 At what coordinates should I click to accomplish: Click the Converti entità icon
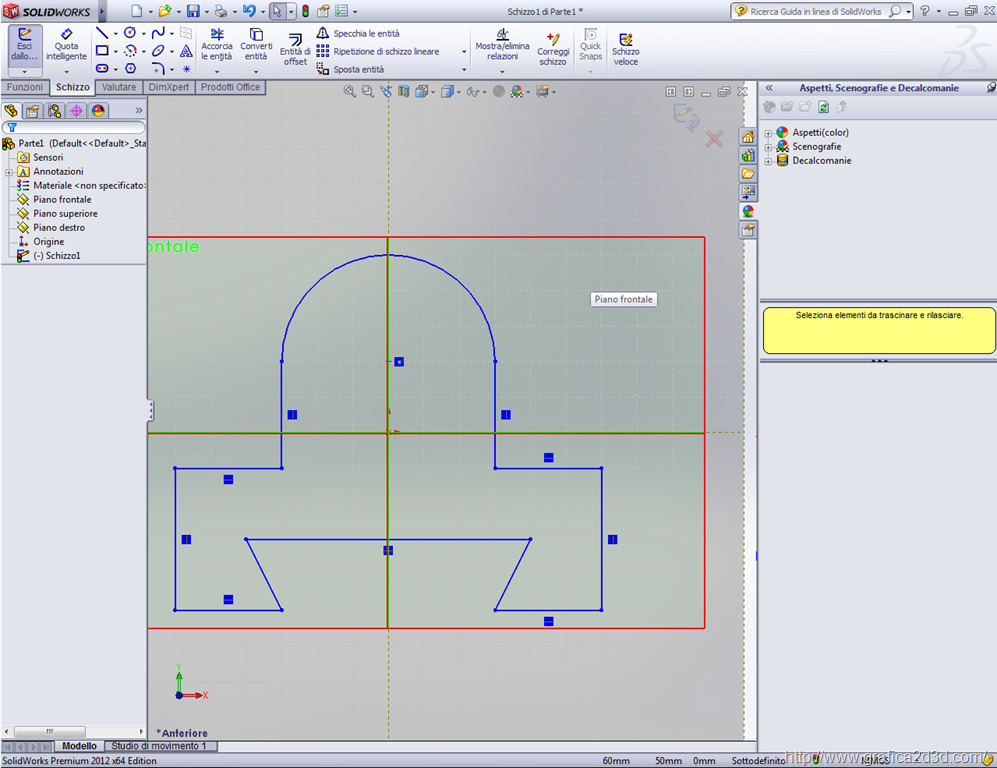[x=256, y=45]
